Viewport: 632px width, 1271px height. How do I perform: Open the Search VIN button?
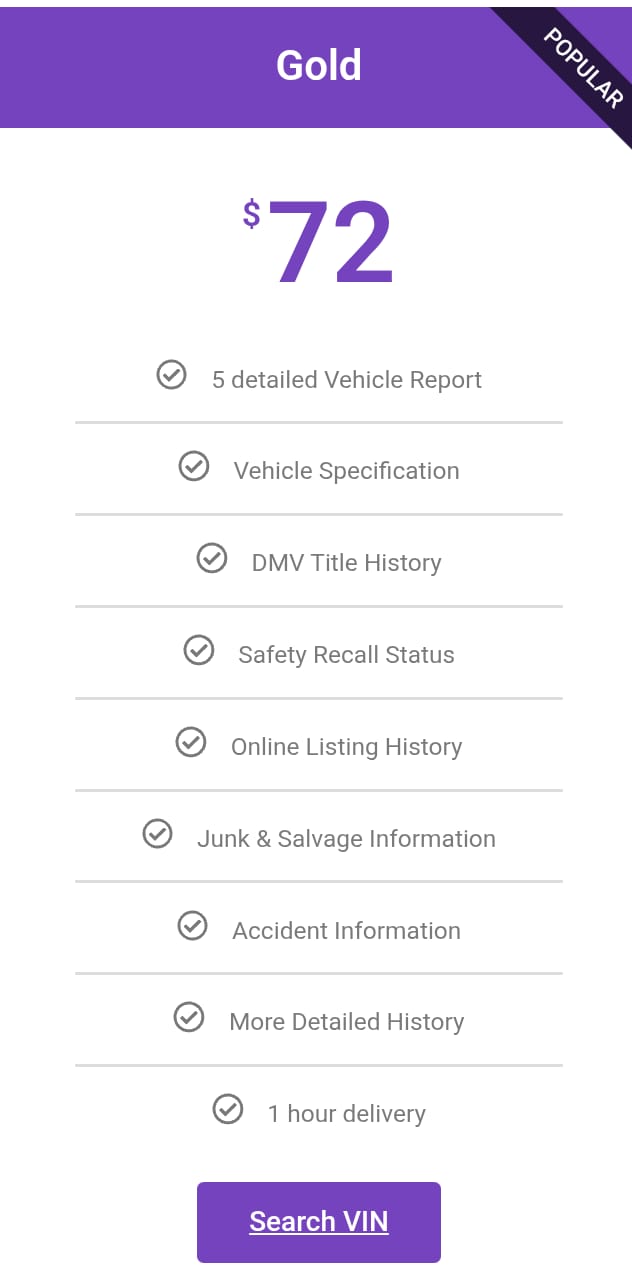319,1222
